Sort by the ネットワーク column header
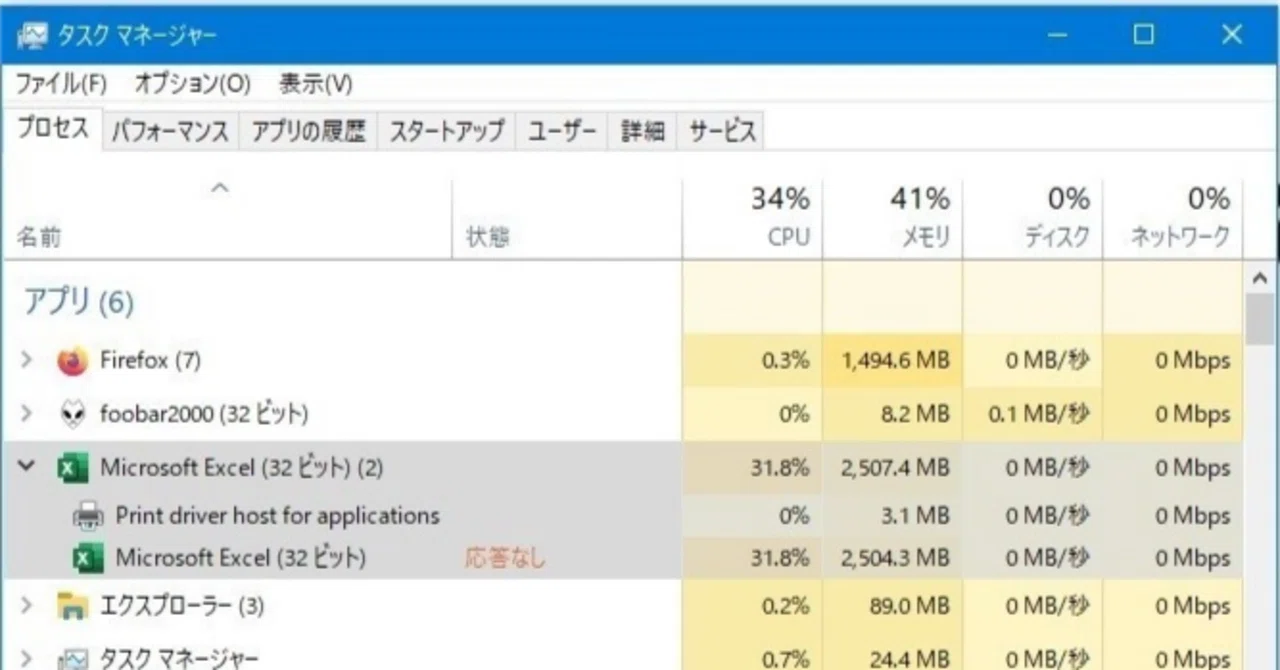The image size is (1280, 670). click(x=1173, y=219)
